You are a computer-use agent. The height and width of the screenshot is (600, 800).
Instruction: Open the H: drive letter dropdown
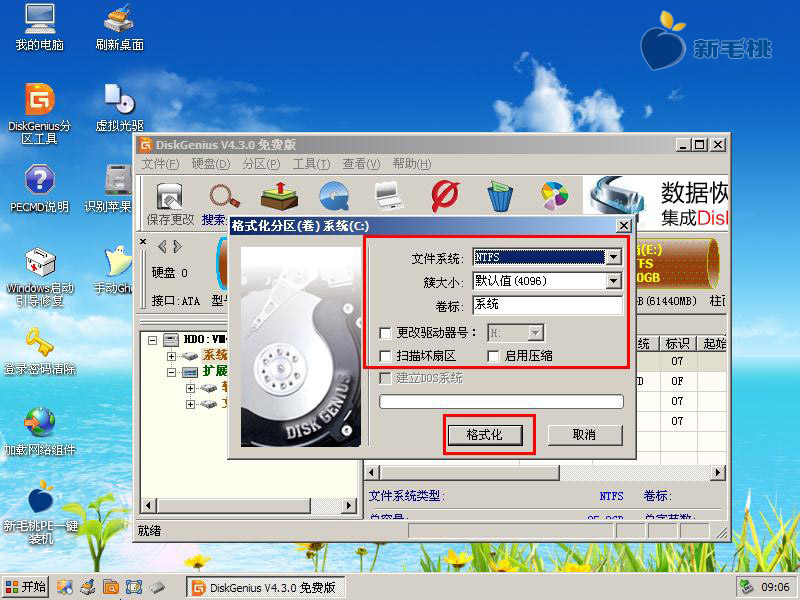point(535,333)
